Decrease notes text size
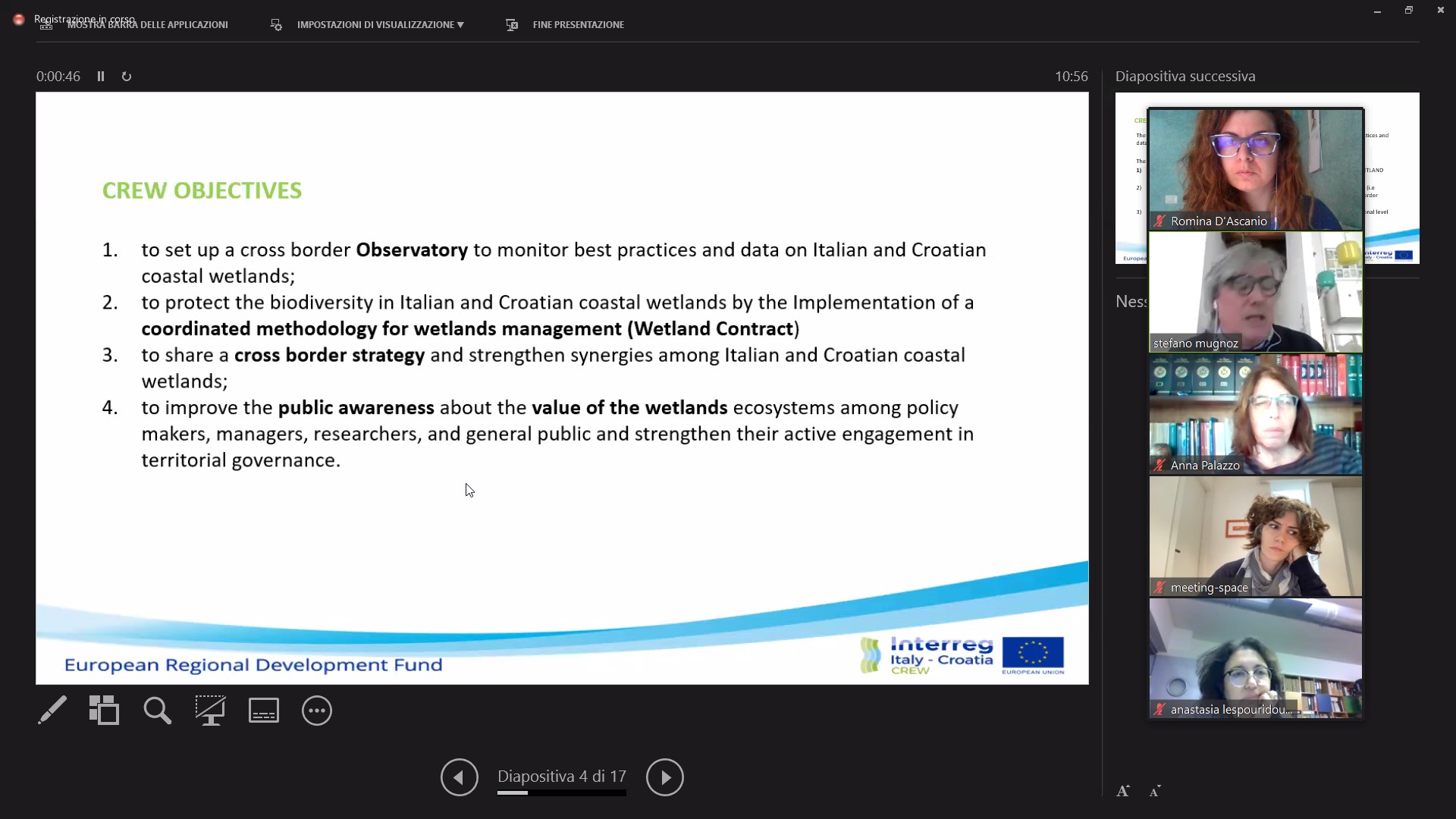This screenshot has height=819, width=1456. coord(1155,792)
